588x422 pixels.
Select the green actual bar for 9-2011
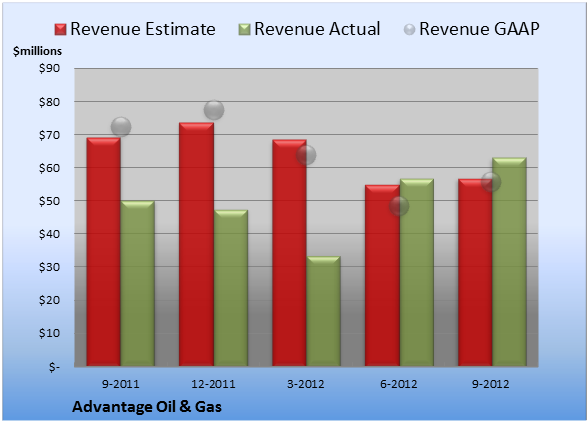click(138, 283)
